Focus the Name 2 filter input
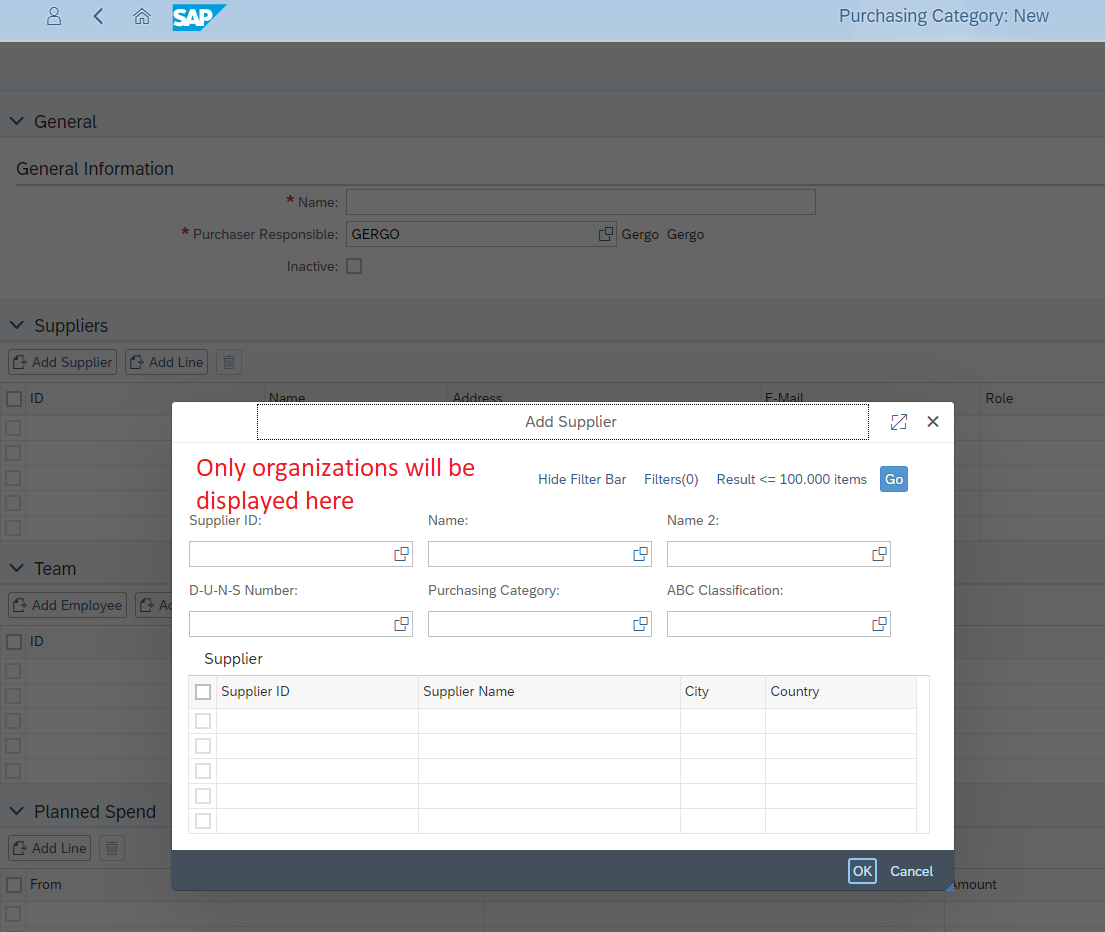Image resolution: width=1105 pixels, height=932 pixels. (x=778, y=554)
